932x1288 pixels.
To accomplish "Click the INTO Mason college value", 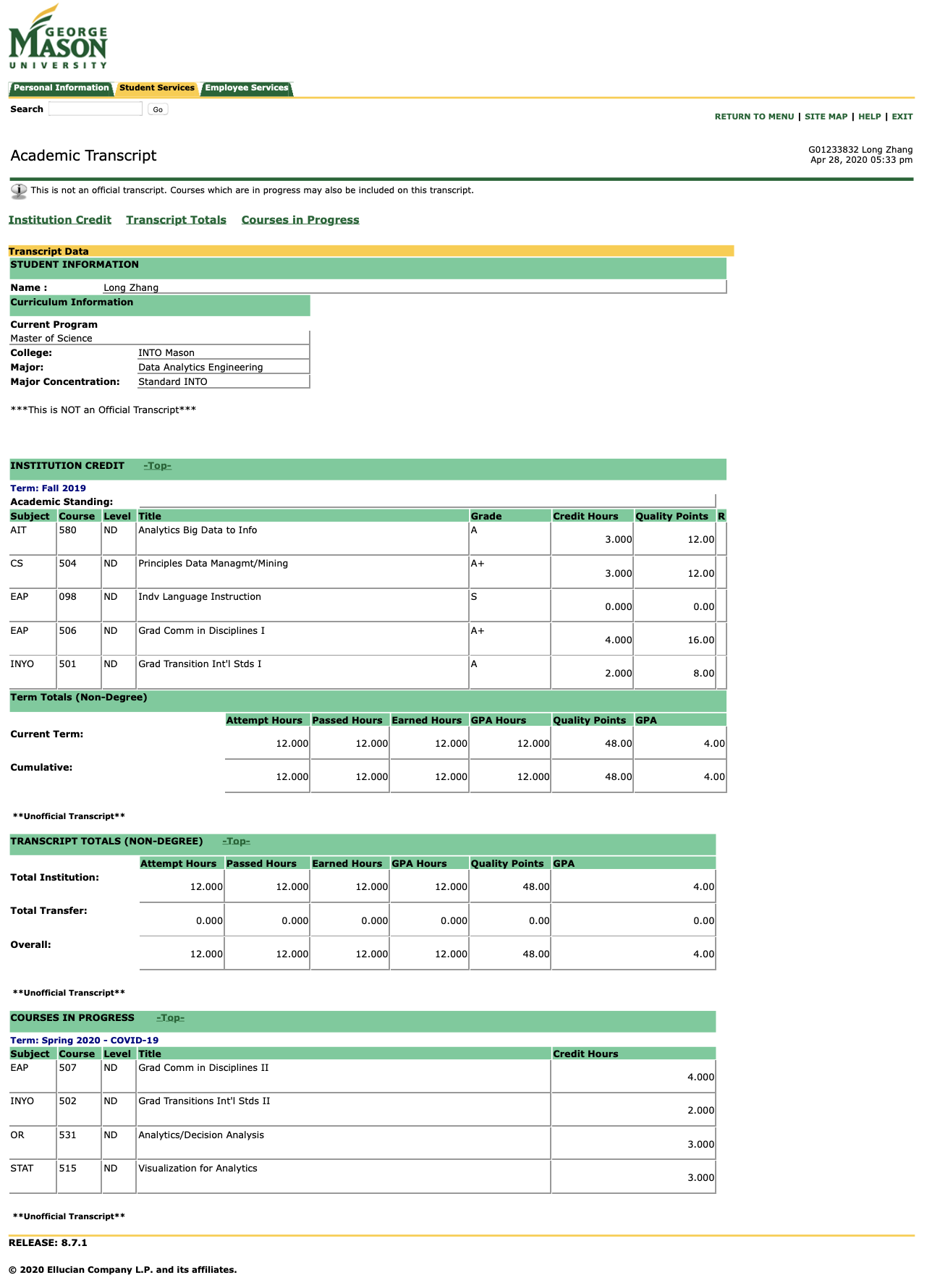I will pos(166,353).
